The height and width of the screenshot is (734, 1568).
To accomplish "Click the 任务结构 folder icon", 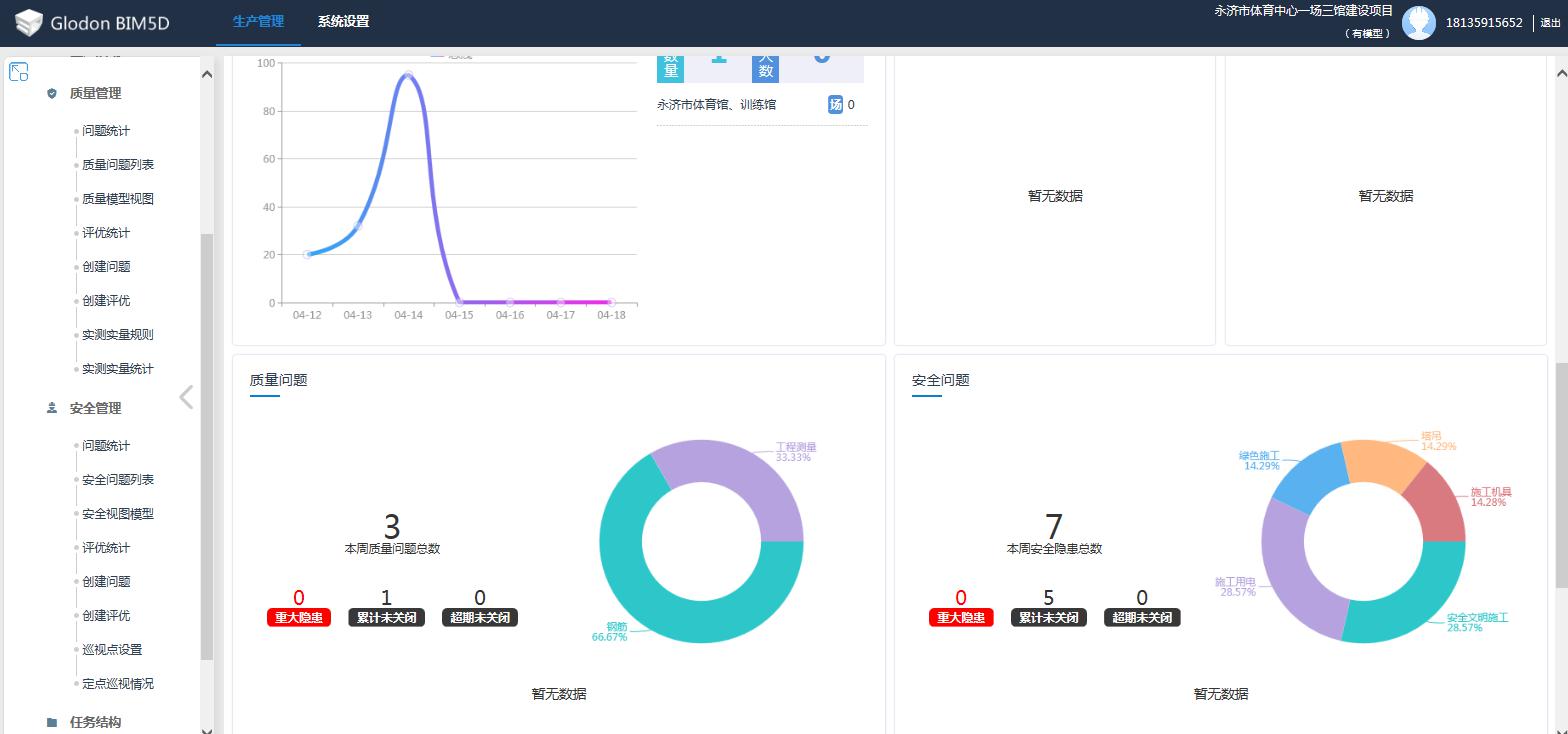I will 52,722.
